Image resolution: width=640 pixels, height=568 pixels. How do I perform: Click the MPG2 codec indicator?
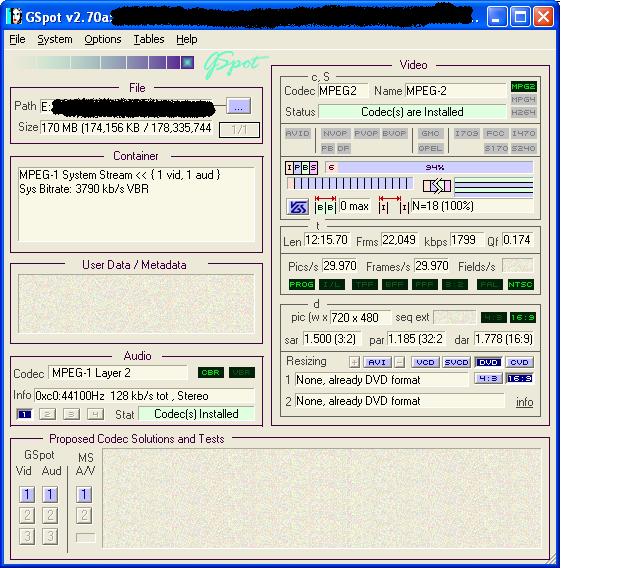(x=523, y=87)
